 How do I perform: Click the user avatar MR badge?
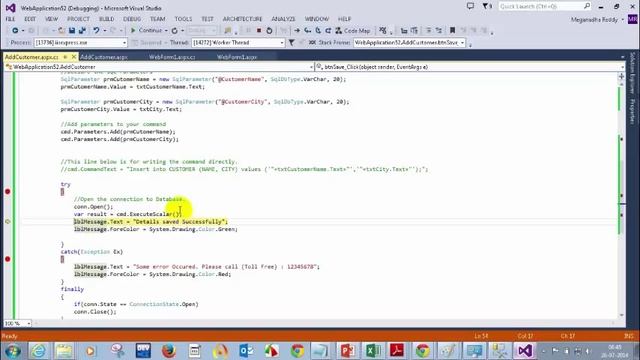pos(633,19)
